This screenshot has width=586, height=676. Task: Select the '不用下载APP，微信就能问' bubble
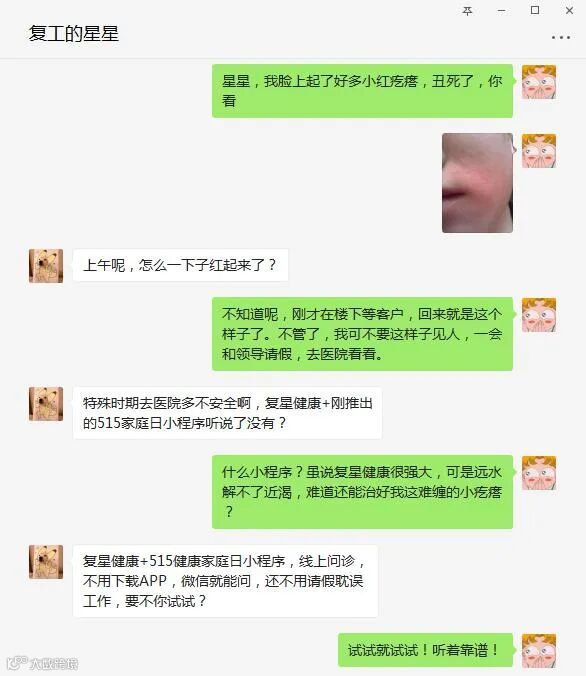pos(226,581)
